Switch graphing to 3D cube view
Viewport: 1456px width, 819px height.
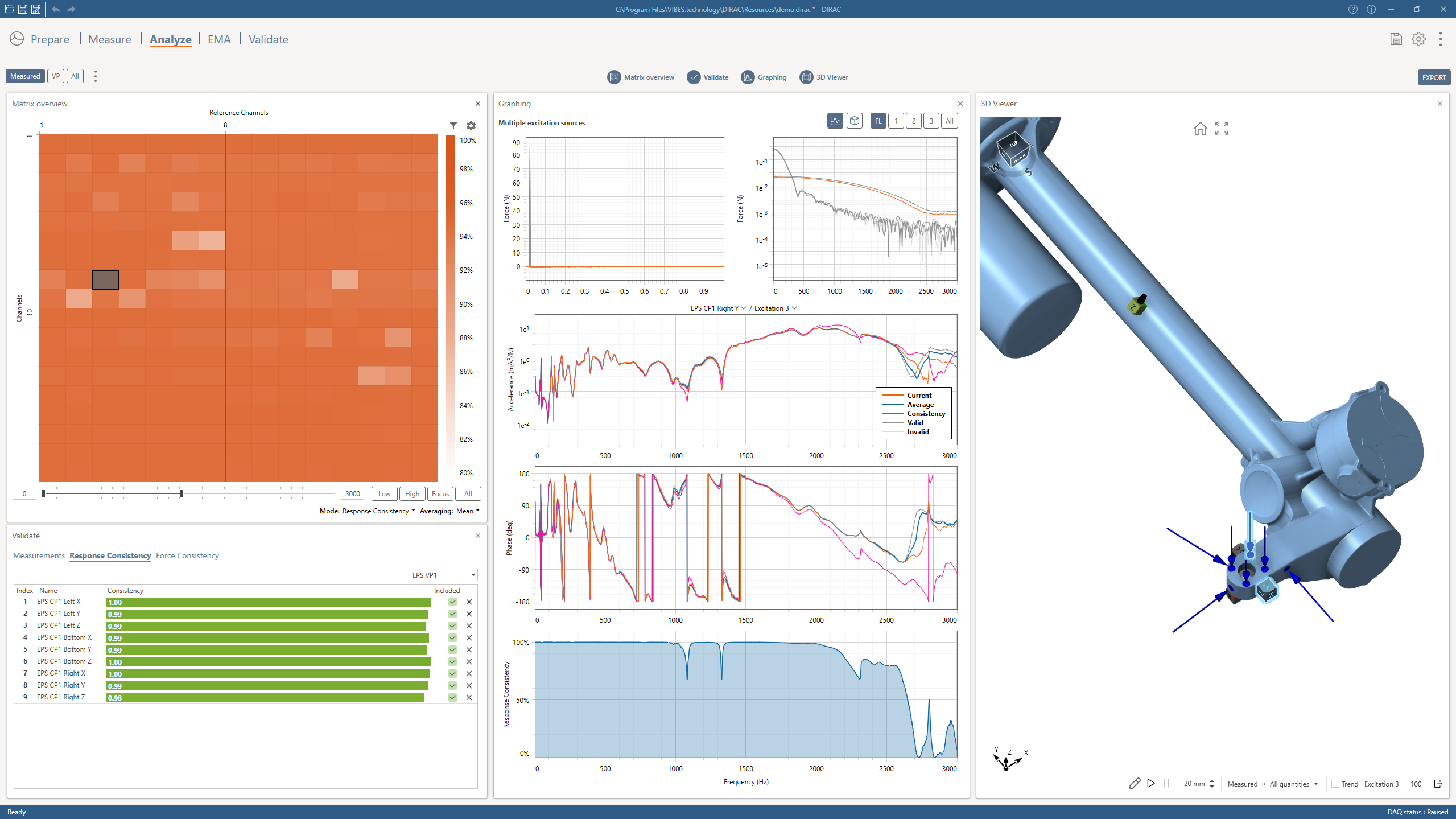click(854, 121)
